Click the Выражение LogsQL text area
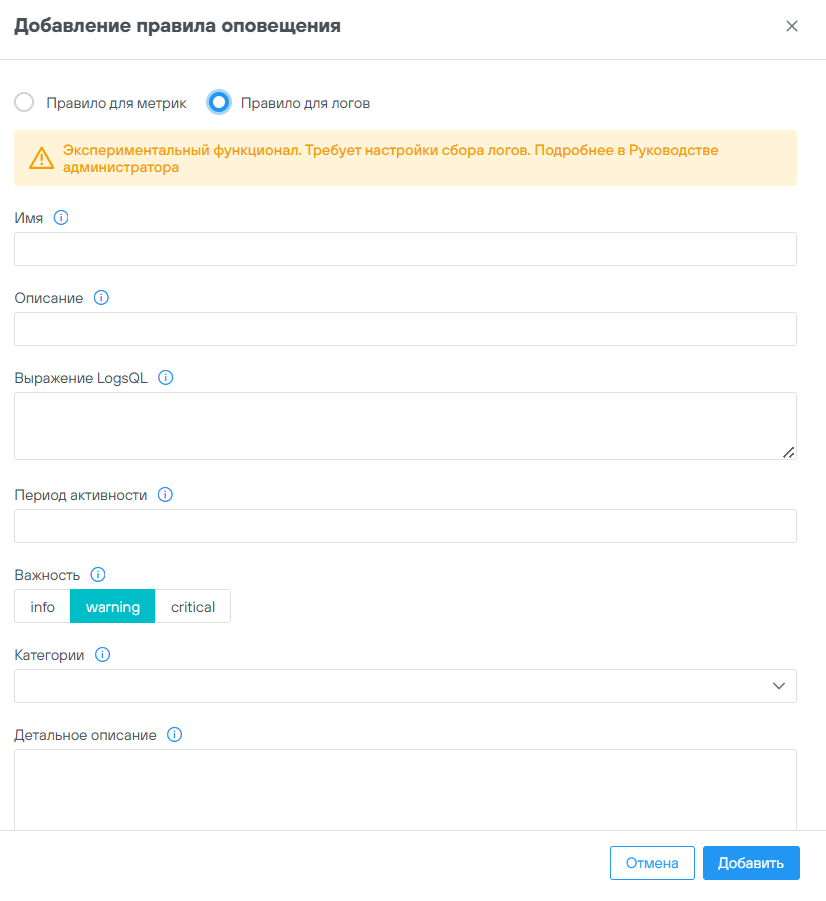 coord(405,426)
